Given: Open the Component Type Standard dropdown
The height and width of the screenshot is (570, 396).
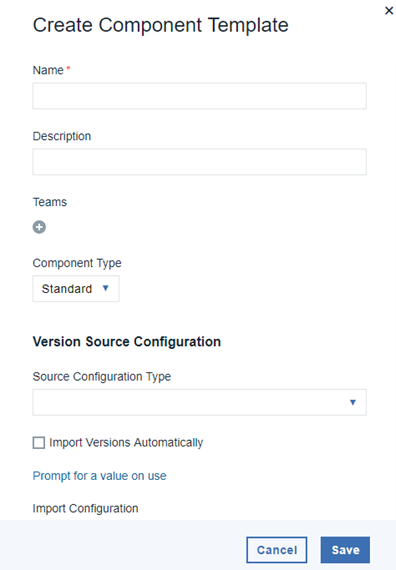Looking at the screenshot, I should coord(76,289).
